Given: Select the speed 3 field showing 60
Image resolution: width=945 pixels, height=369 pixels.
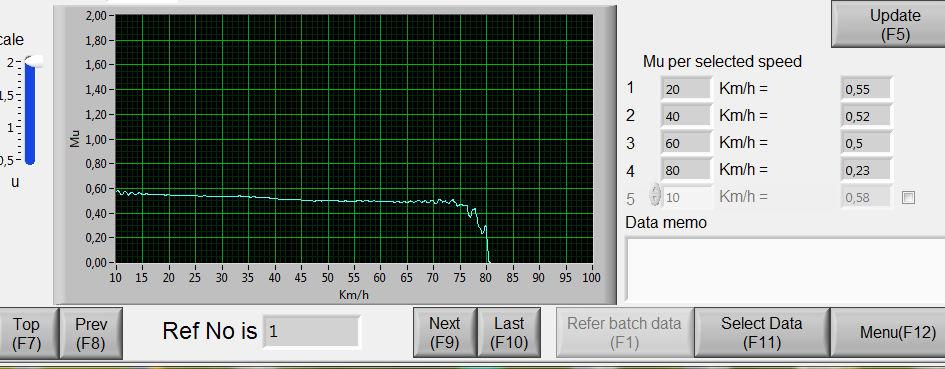Looking at the screenshot, I should (686, 143).
